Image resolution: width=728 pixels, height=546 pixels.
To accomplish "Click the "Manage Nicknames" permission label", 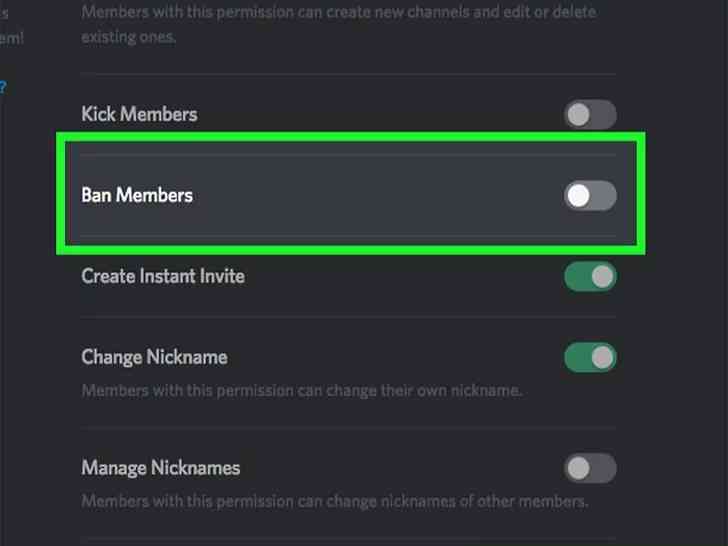I will [x=160, y=468].
